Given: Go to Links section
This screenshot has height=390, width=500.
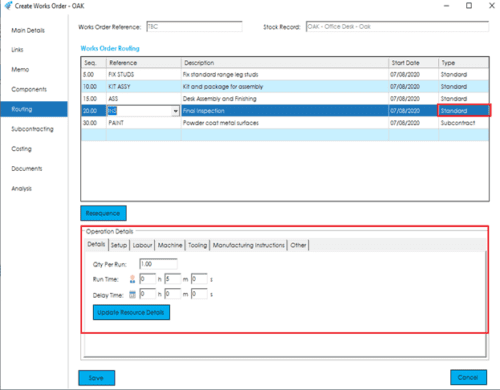Looking at the screenshot, I should click(x=17, y=50).
